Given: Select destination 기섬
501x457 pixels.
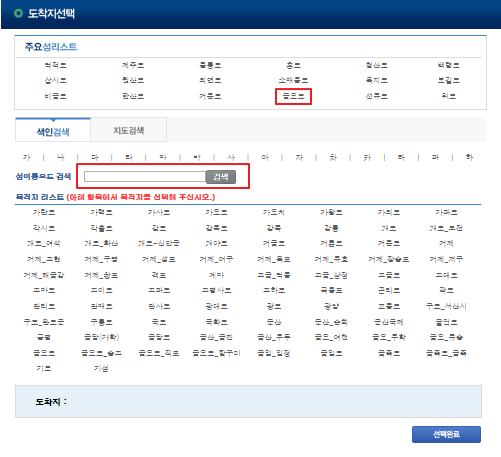Looking at the screenshot, I should (x=101, y=368).
